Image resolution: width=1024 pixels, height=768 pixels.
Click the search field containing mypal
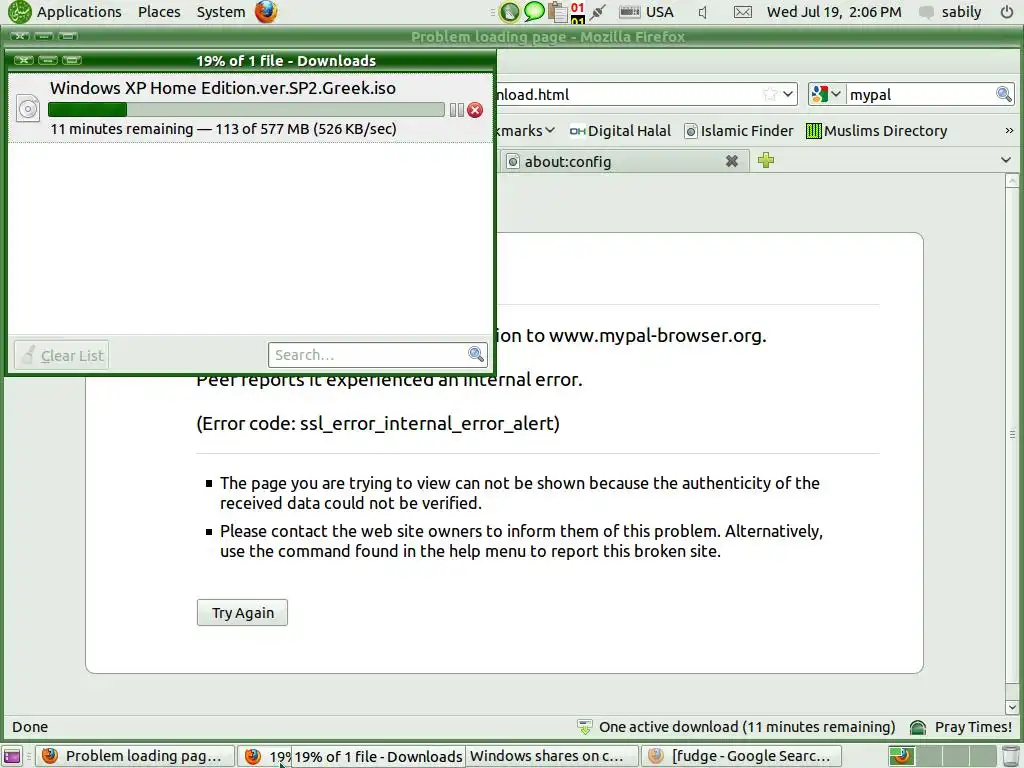click(x=920, y=95)
